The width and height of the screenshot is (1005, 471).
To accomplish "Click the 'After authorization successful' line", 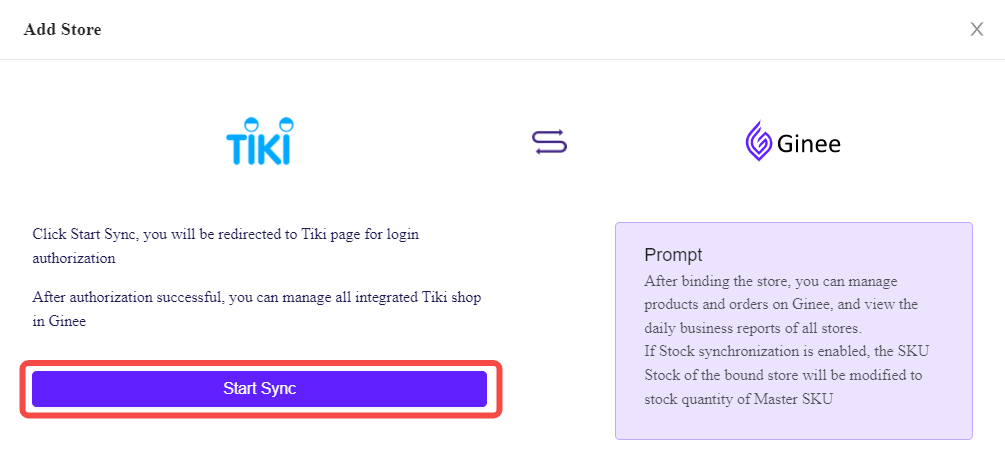I will [257, 297].
